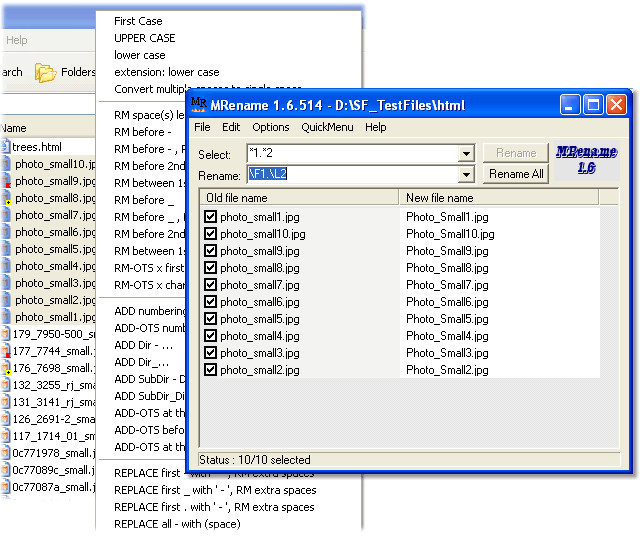Viewport: 640px width, 552px height.
Task: Choose REPLACE all - with (space) entry
Action: pos(177,524)
